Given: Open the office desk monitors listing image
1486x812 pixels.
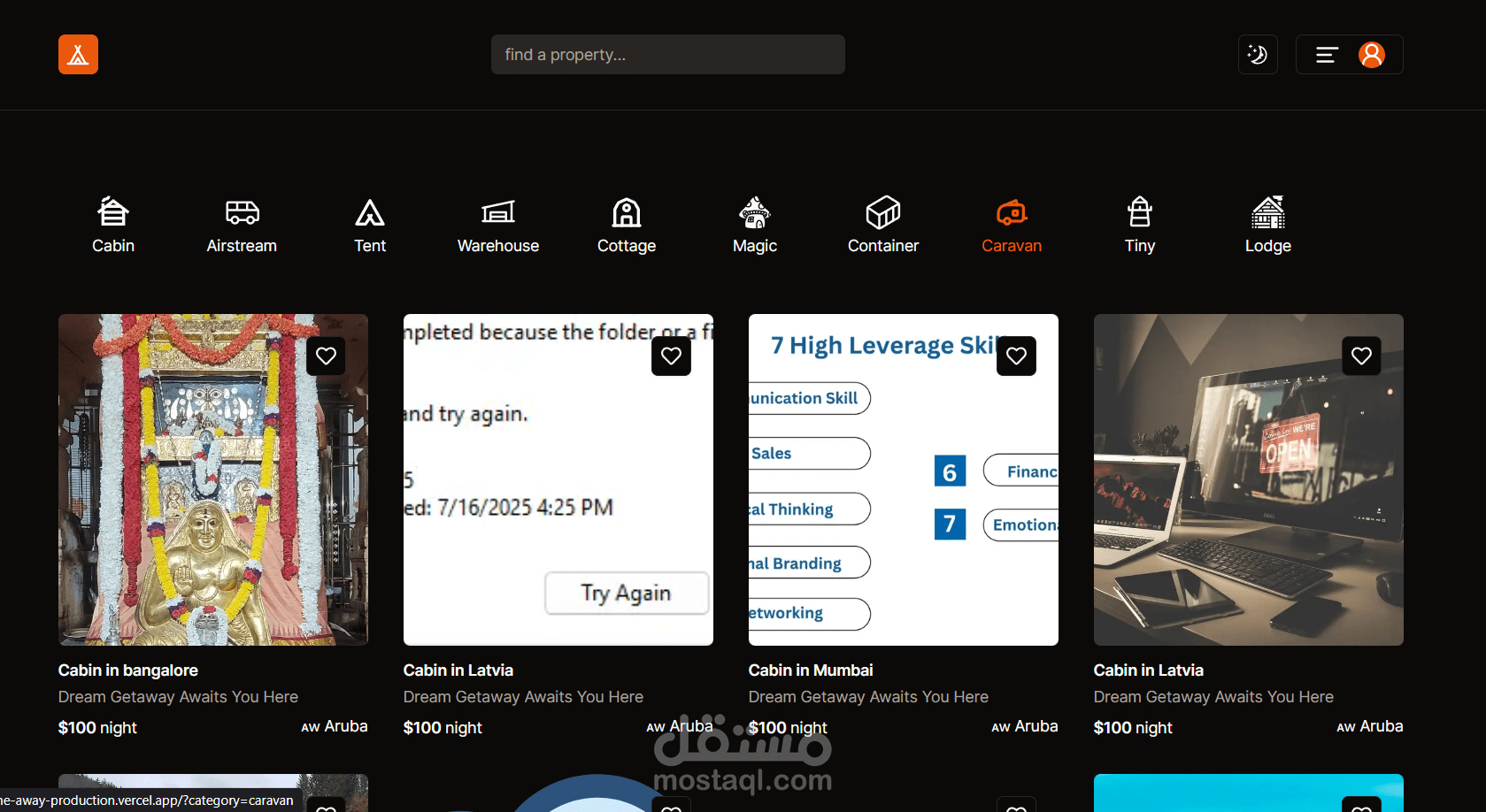Looking at the screenshot, I should [x=1249, y=479].
